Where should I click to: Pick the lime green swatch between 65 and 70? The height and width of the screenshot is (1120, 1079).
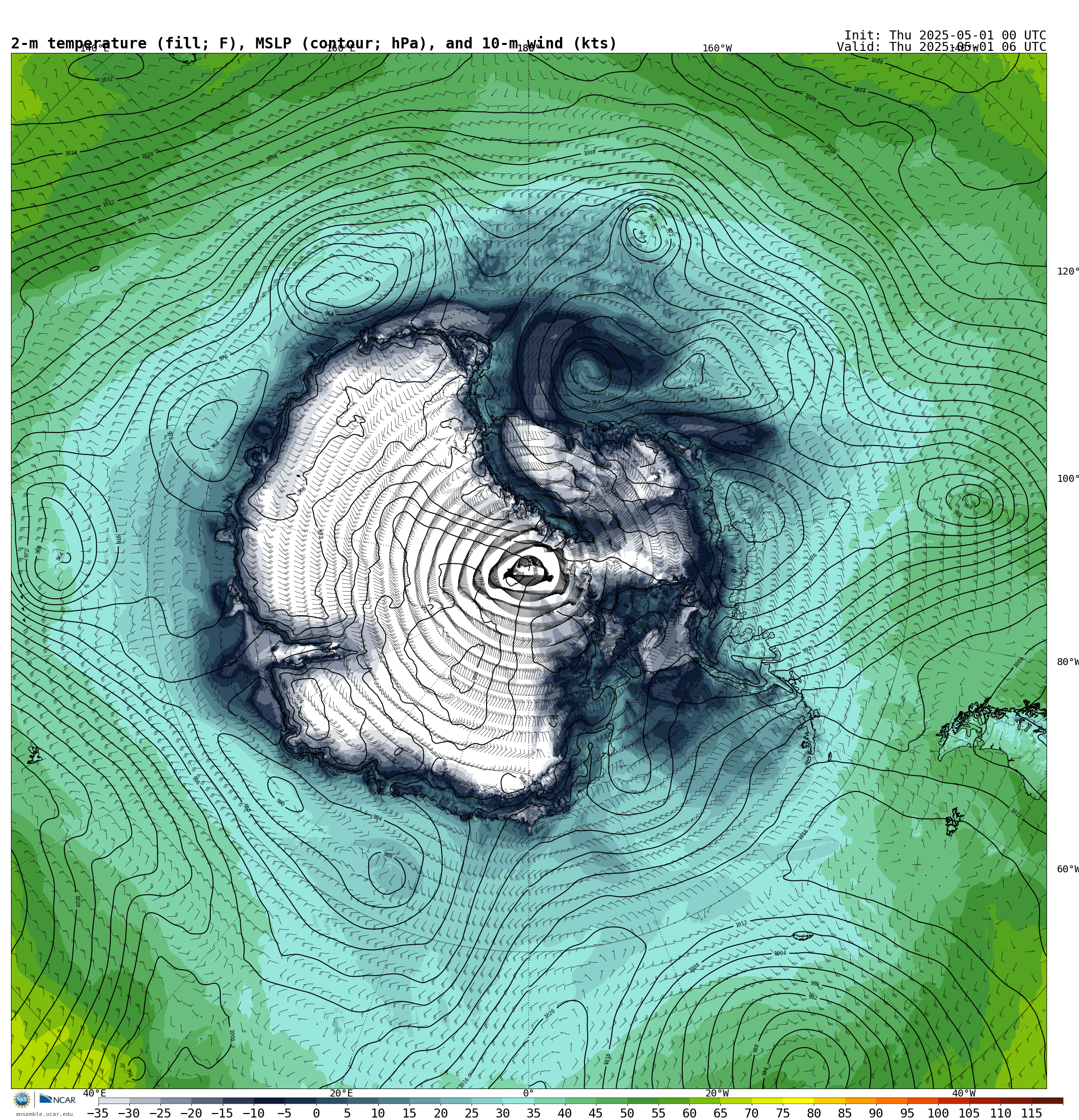(x=736, y=1101)
